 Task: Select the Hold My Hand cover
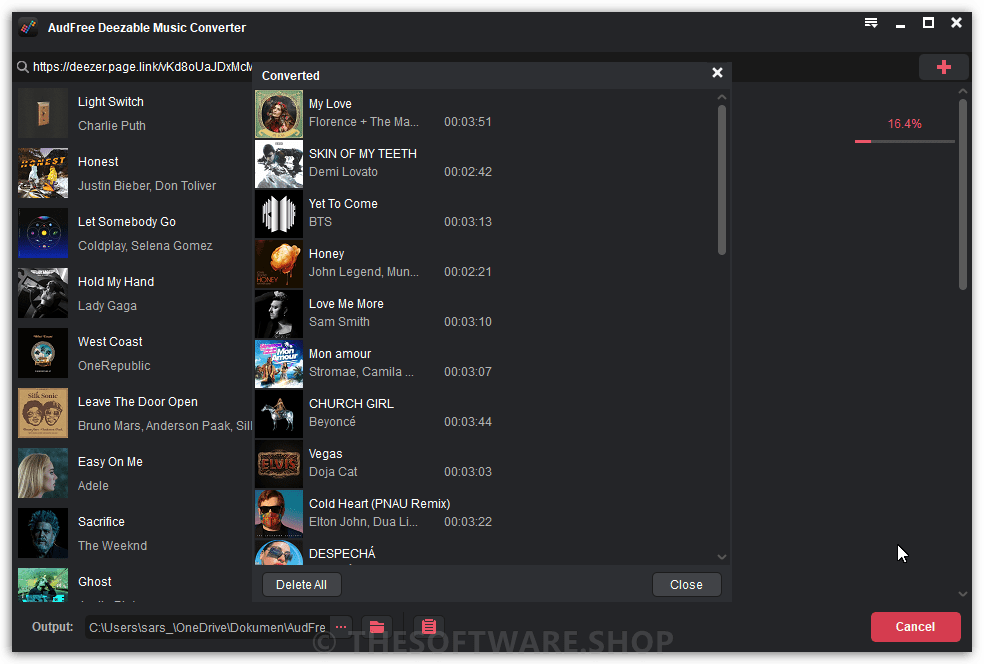pyautogui.click(x=43, y=293)
